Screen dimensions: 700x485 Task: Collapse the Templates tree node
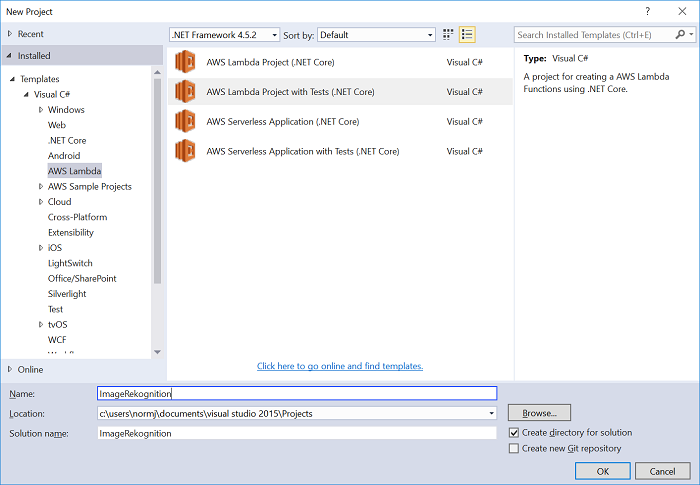click(x=12, y=79)
